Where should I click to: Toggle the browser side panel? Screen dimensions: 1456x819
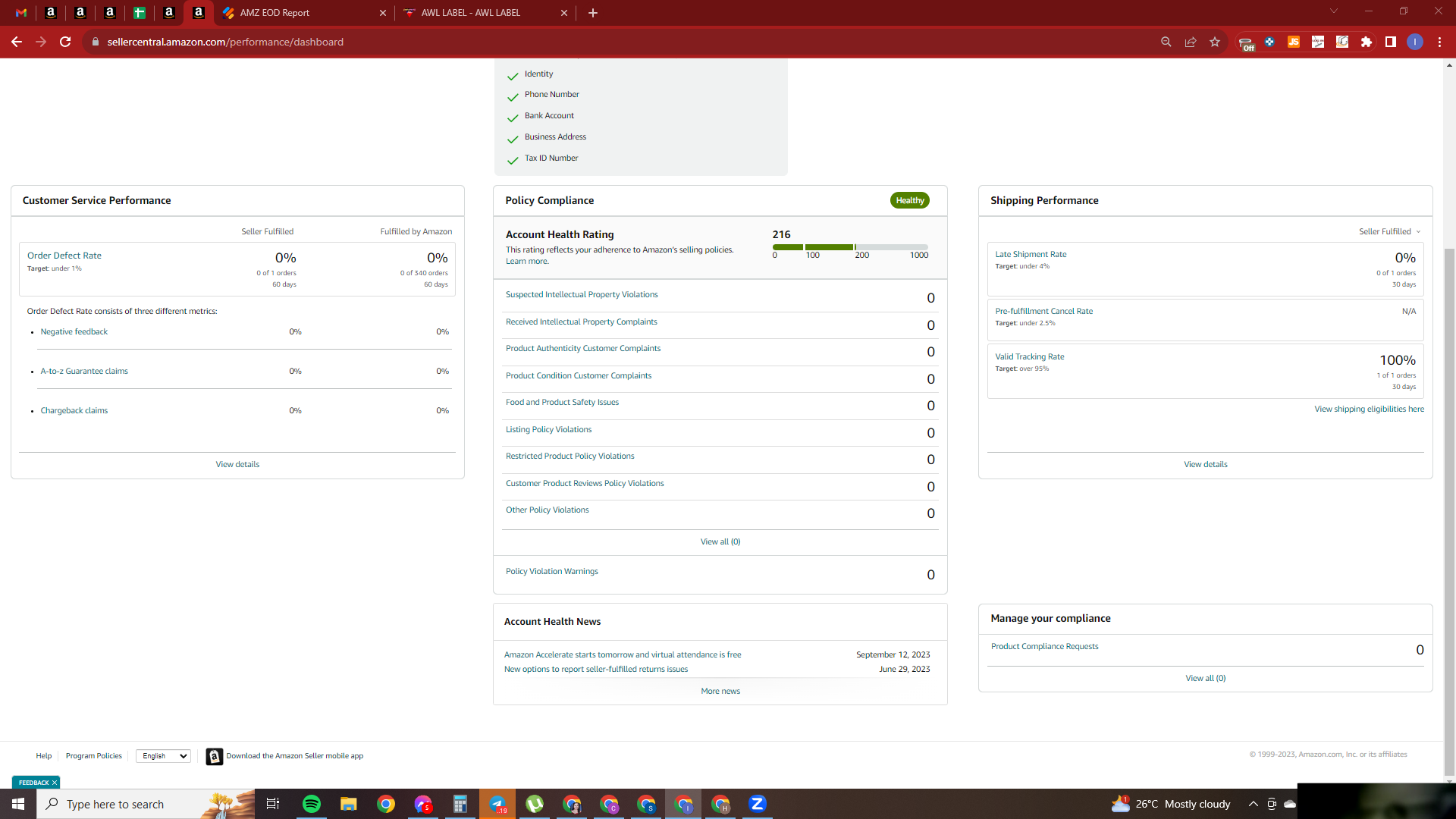[x=1391, y=42]
